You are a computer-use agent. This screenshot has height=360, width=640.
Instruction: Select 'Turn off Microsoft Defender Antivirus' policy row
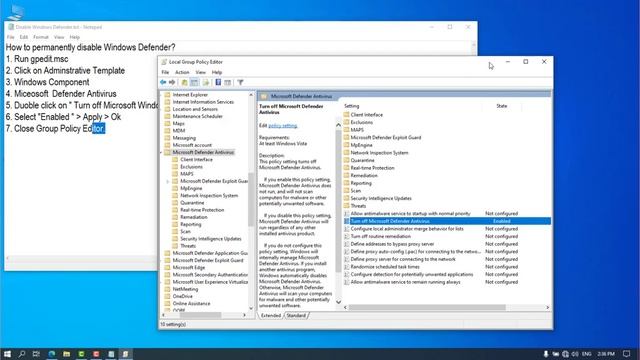click(447, 221)
